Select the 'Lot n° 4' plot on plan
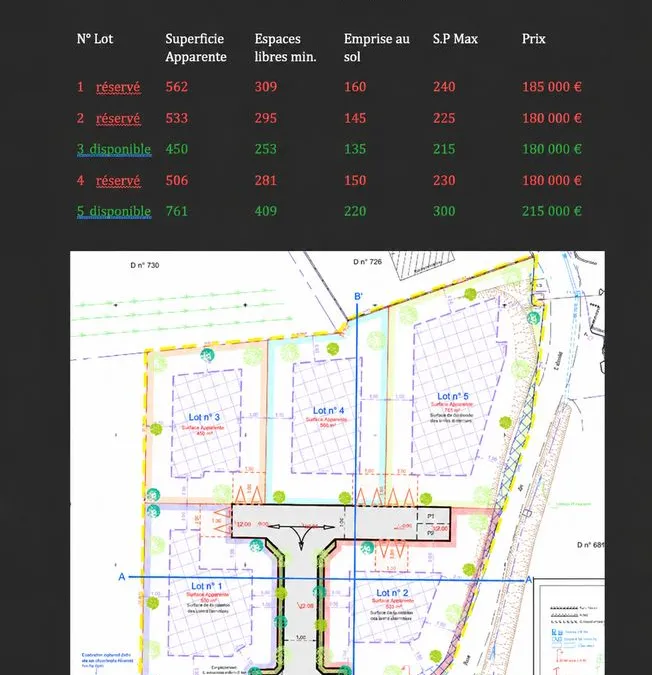The height and width of the screenshot is (675, 652). [x=328, y=411]
